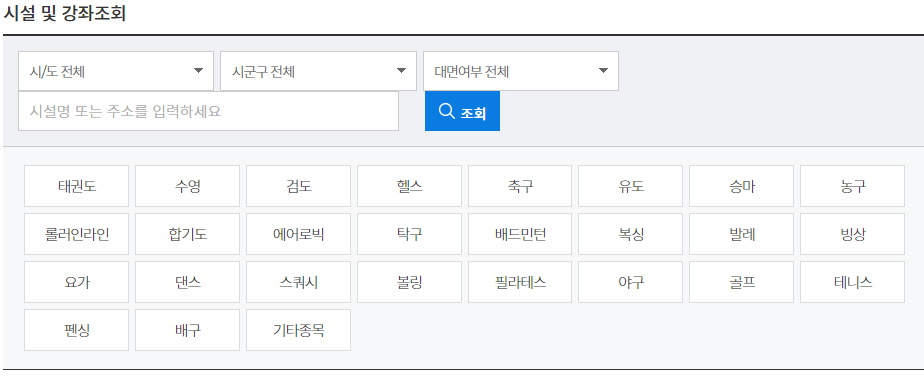Image resolution: width=924 pixels, height=379 pixels.
Task: Select the 태권도 sport category
Action: tap(77, 186)
